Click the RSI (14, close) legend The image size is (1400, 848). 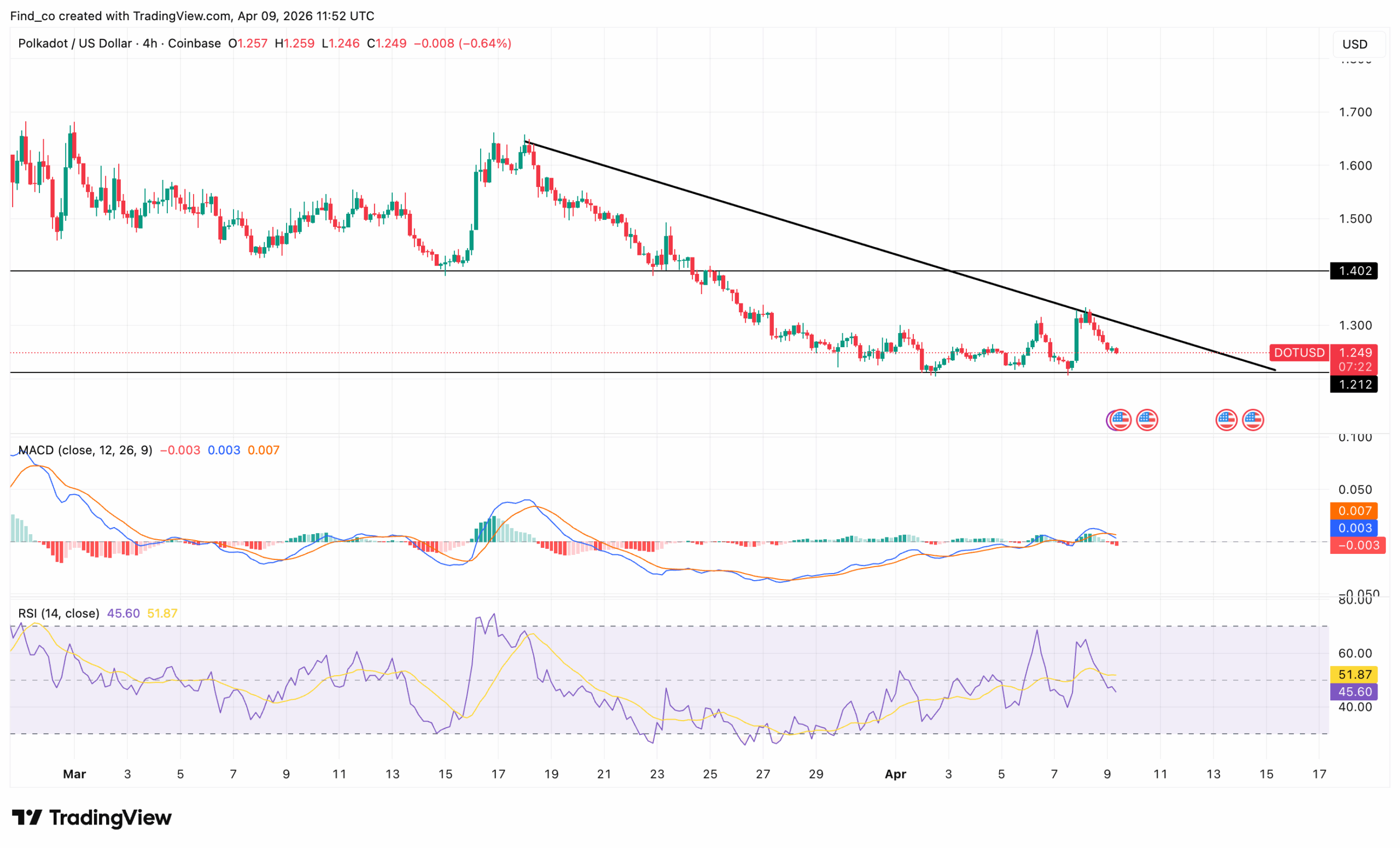coord(59,613)
